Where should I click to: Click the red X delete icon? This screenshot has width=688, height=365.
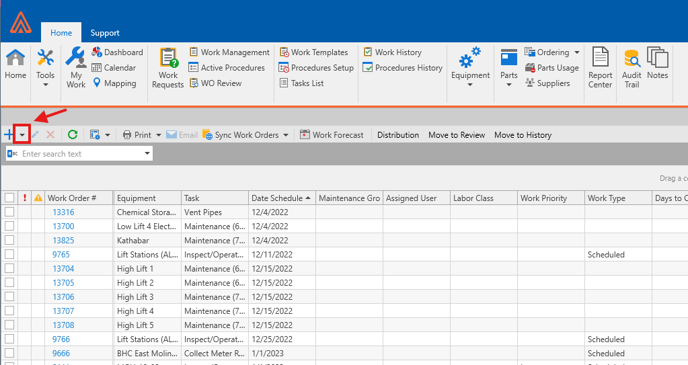(x=50, y=135)
